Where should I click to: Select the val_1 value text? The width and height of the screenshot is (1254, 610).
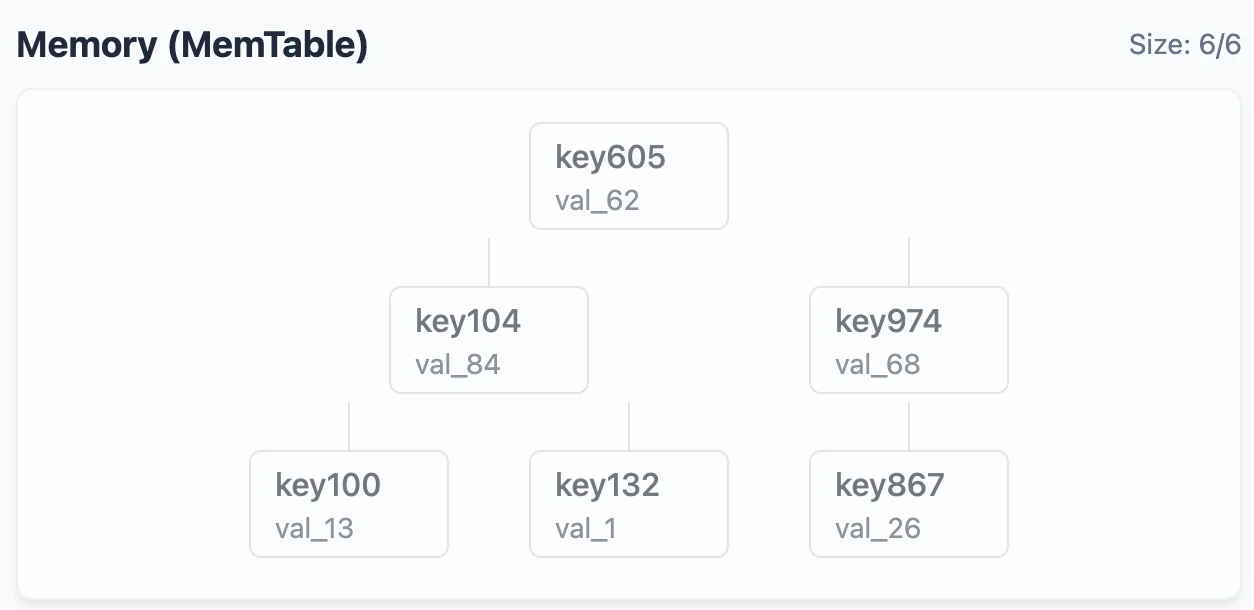click(586, 528)
